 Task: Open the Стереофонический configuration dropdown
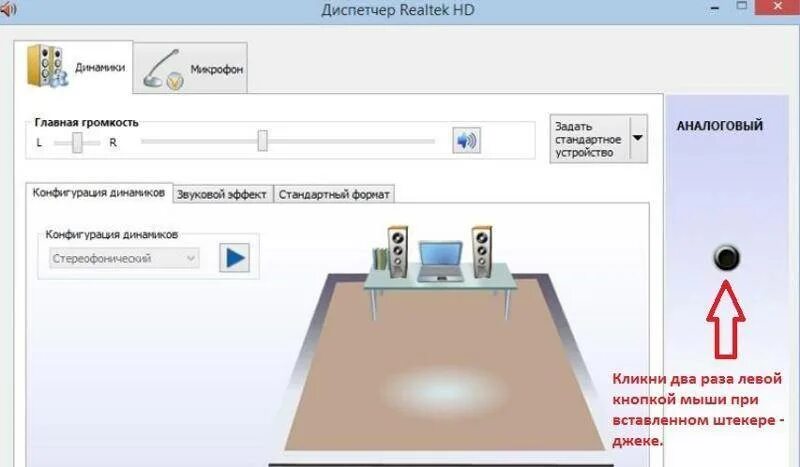pyautogui.click(x=124, y=258)
